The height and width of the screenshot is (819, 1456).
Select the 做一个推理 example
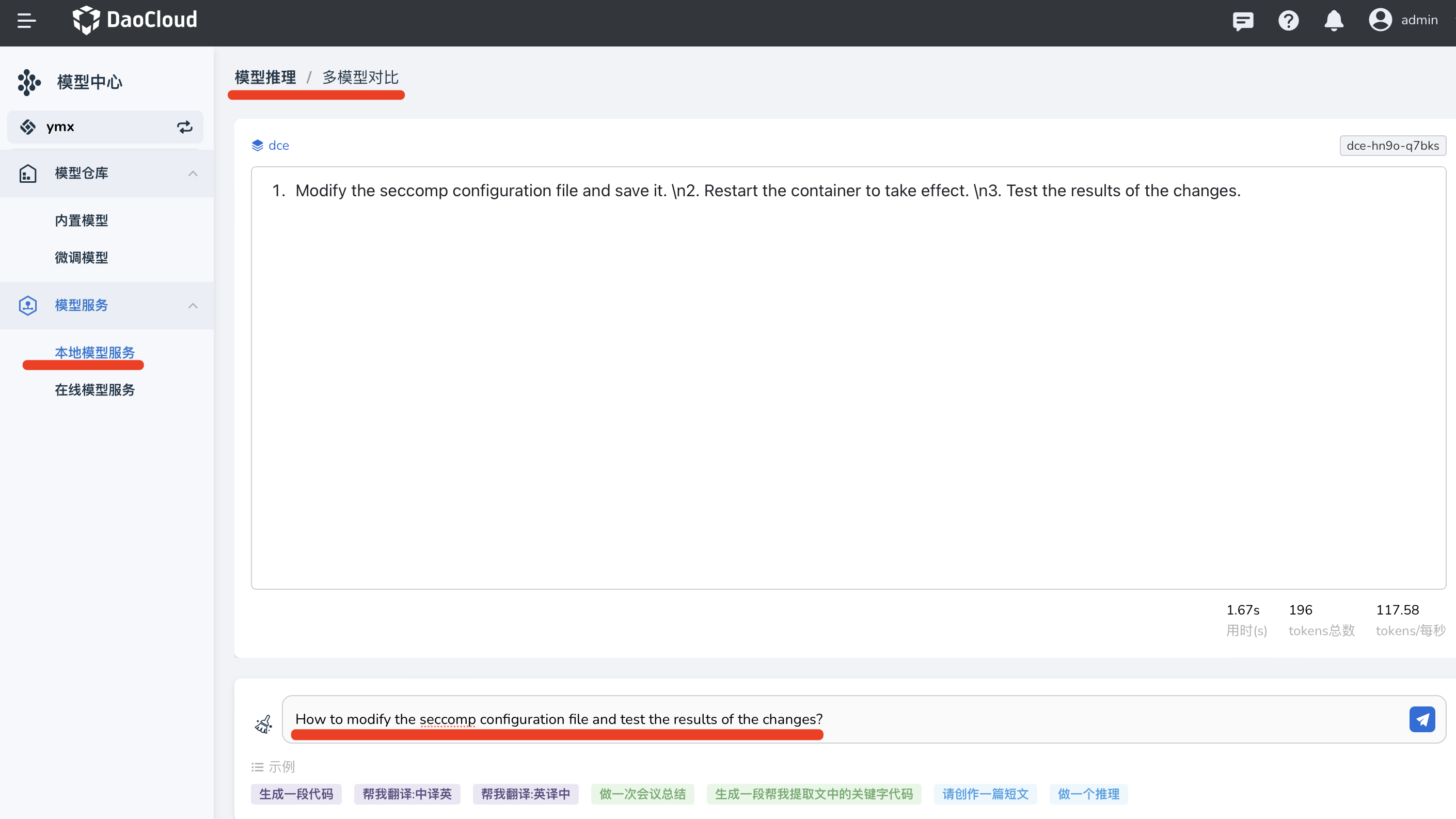1088,795
